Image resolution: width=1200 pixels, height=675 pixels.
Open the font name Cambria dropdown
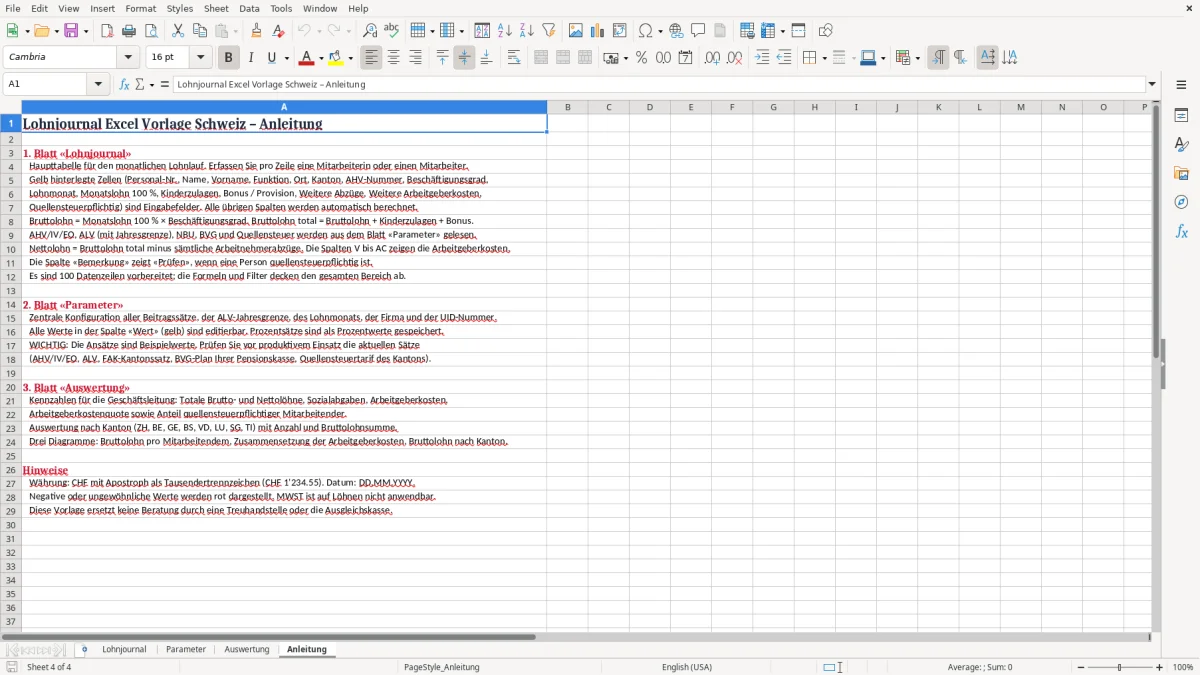(x=126, y=58)
